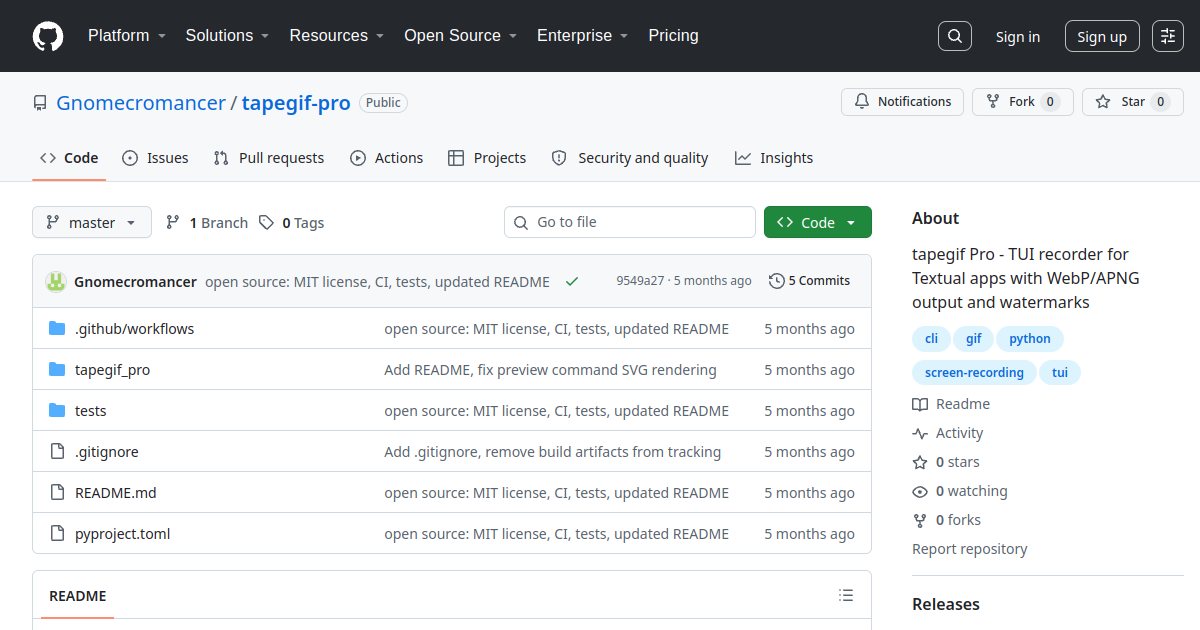Viewport: 1200px width, 630px height.
Task: Open the pyproject.toml file name
Action: [123, 534]
